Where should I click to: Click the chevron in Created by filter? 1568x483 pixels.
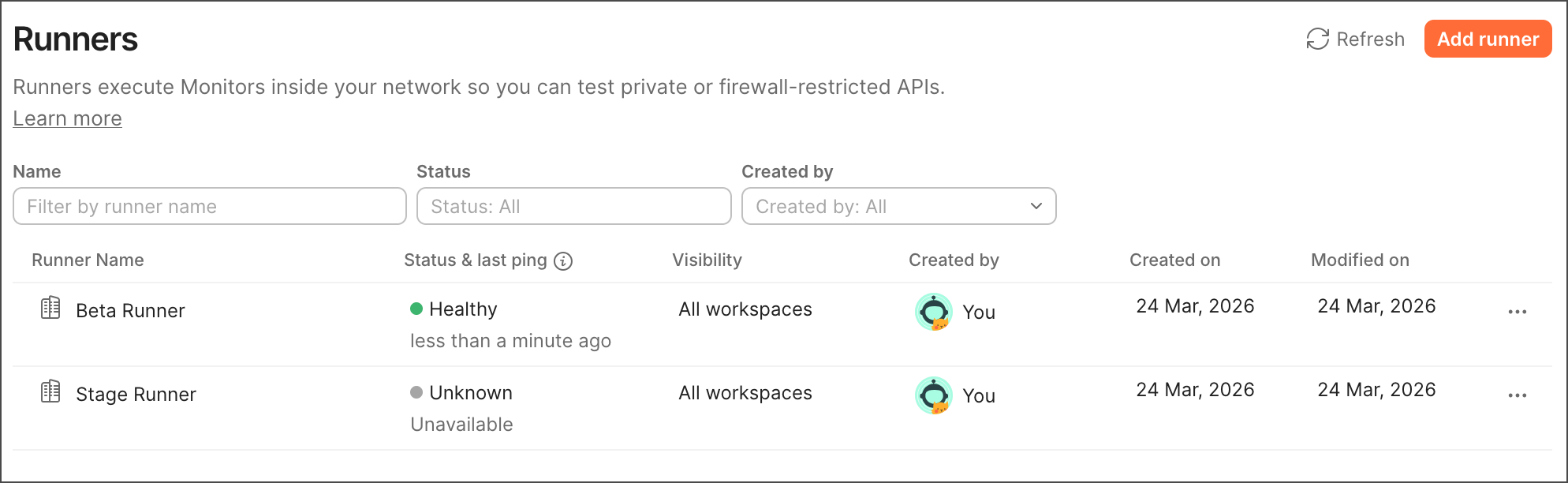pyautogui.click(x=1036, y=207)
